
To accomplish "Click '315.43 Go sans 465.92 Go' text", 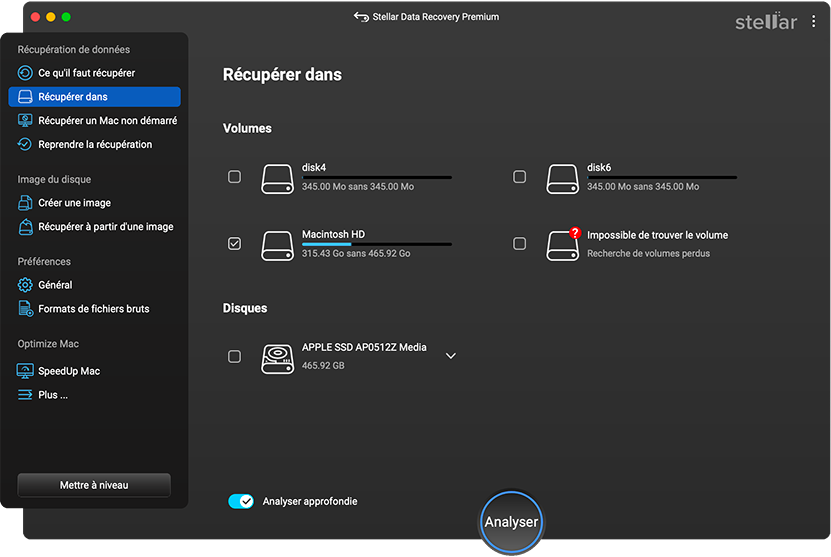I will (356, 253).
